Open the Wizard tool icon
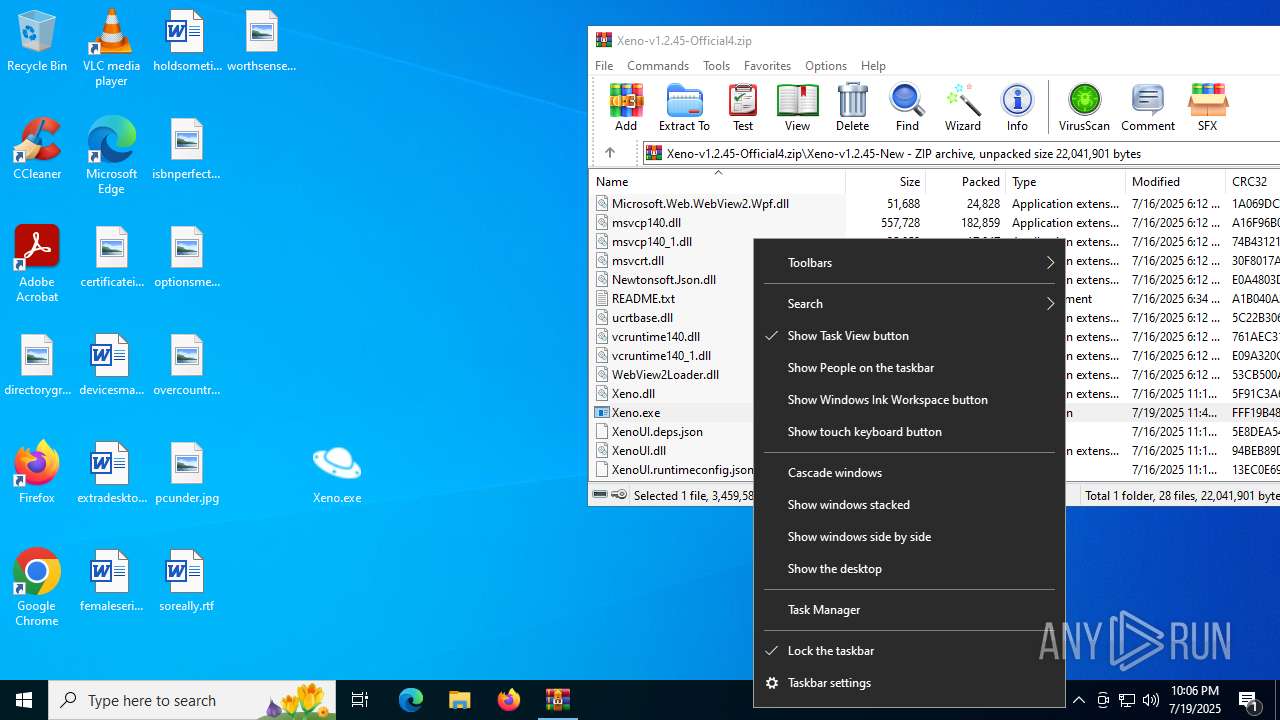Screen dimensions: 1280x720 point(963,107)
